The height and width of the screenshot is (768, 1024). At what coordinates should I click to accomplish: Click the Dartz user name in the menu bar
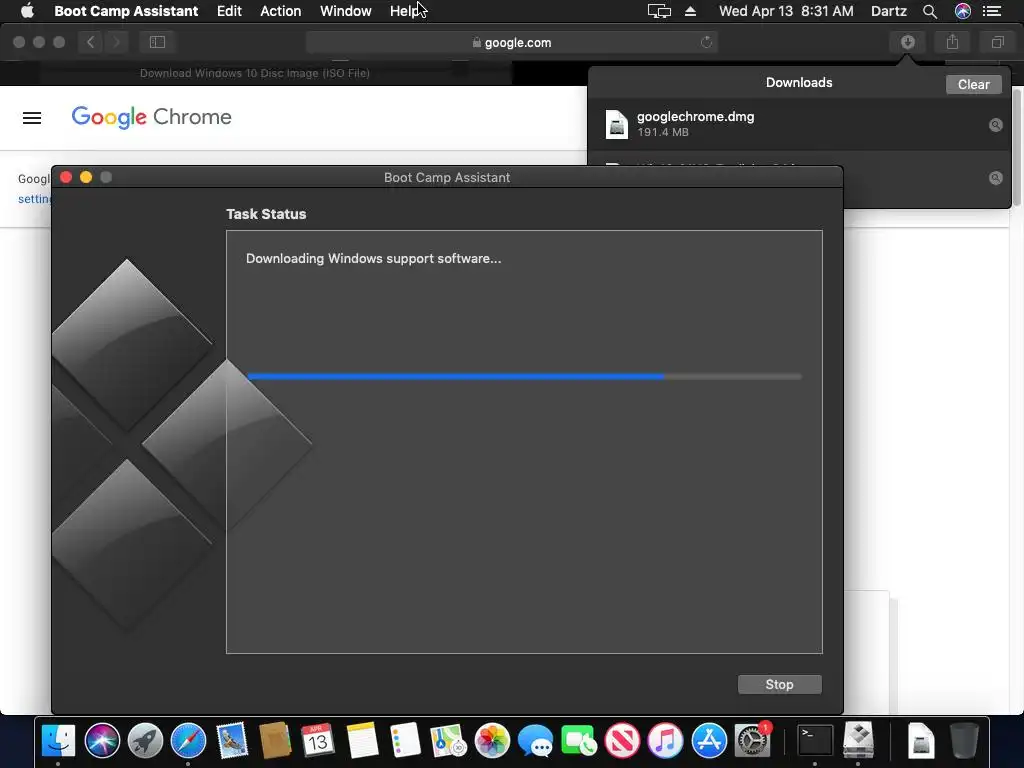click(x=888, y=11)
